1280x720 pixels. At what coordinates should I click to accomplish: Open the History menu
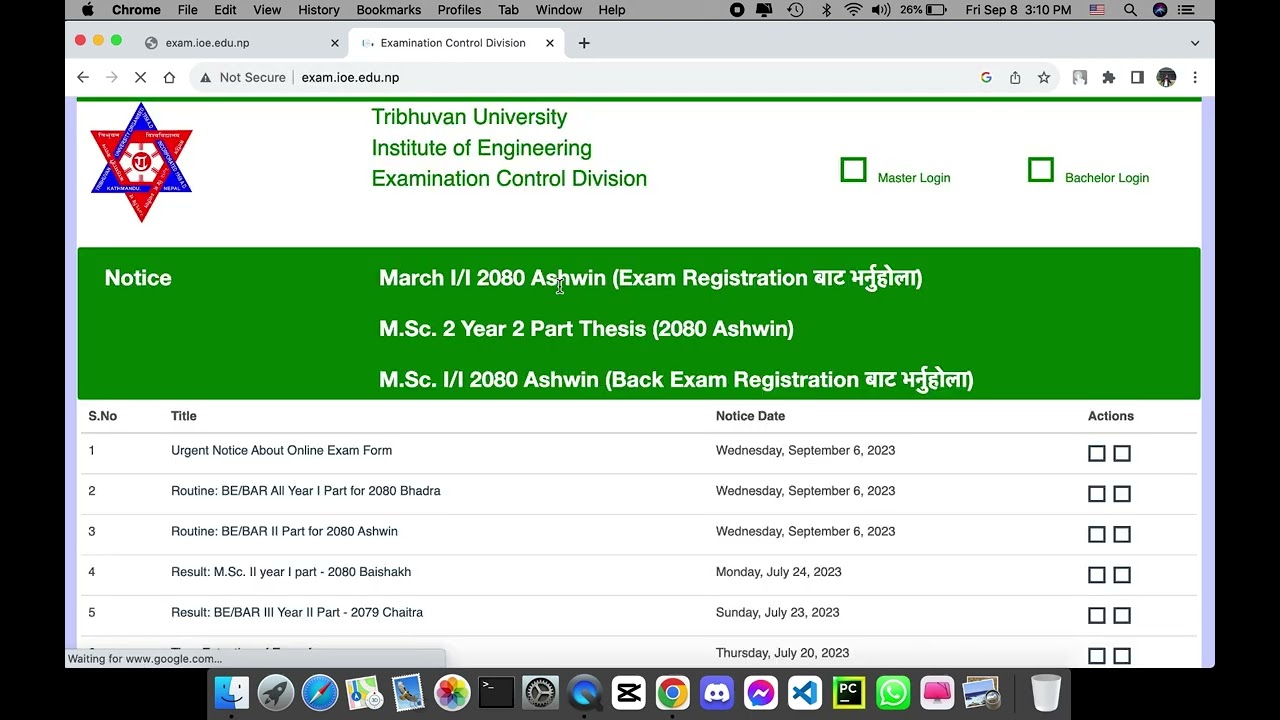(319, 10)
